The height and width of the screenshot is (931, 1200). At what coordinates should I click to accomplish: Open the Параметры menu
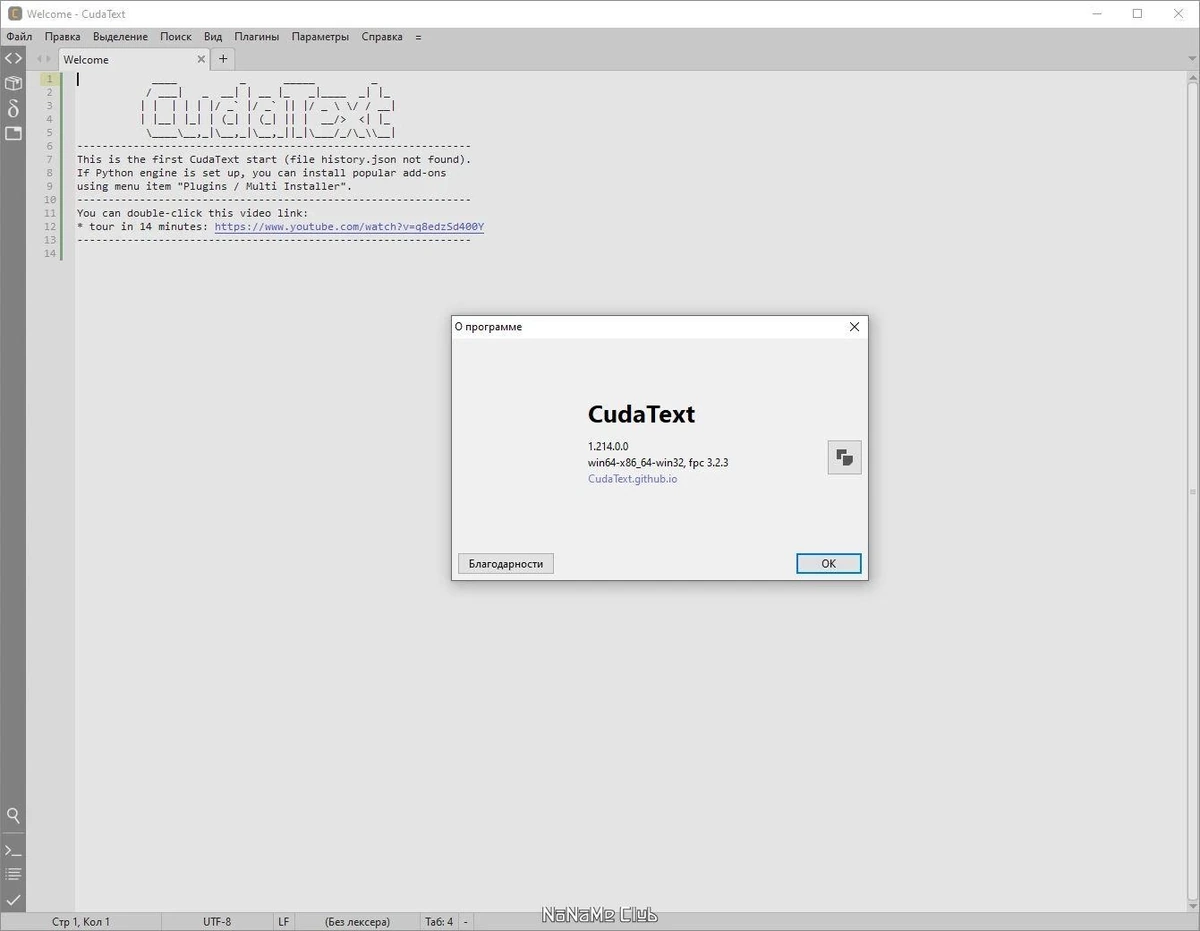click(320, 36)
